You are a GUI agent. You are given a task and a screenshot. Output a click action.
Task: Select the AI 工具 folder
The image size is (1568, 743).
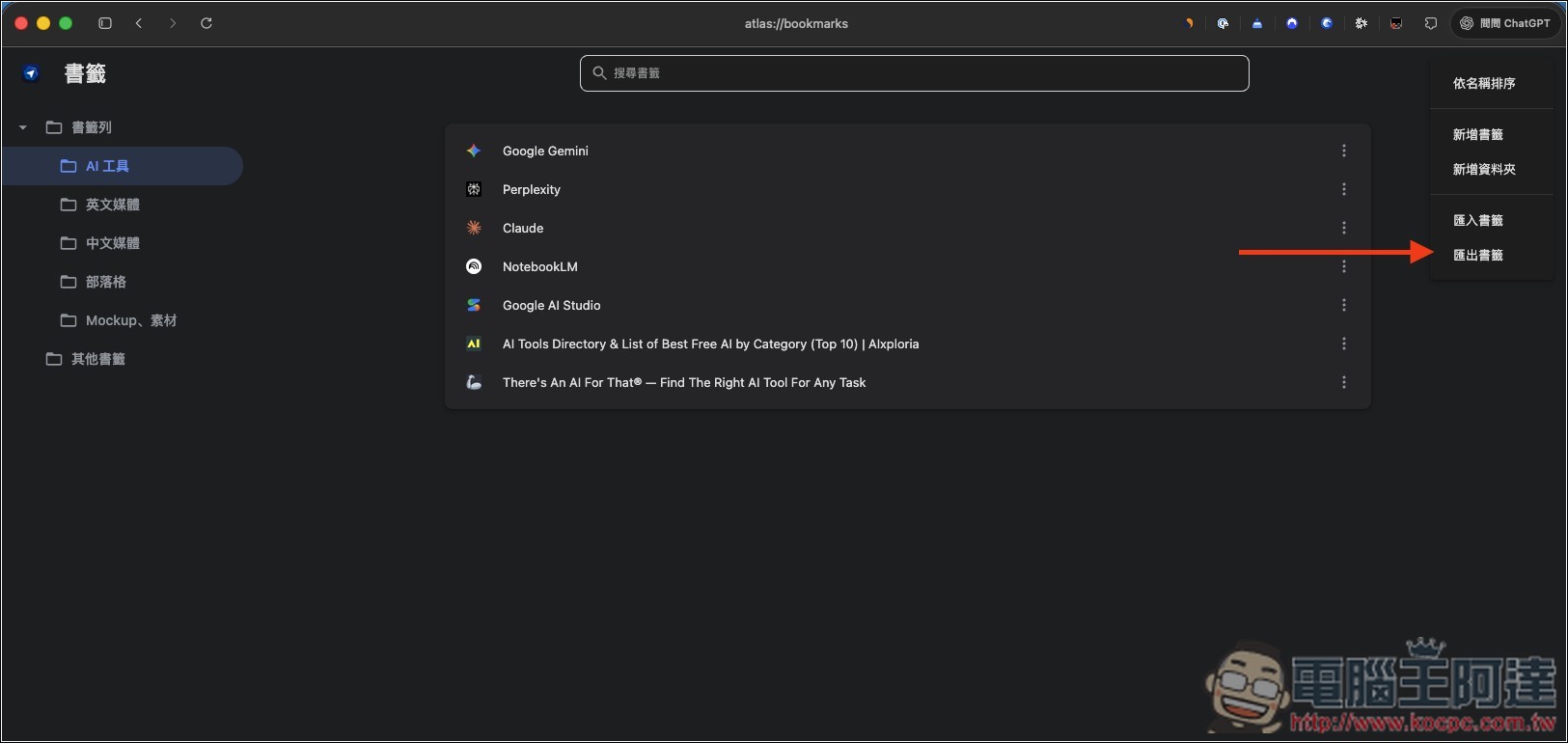[x=122, y=166]
